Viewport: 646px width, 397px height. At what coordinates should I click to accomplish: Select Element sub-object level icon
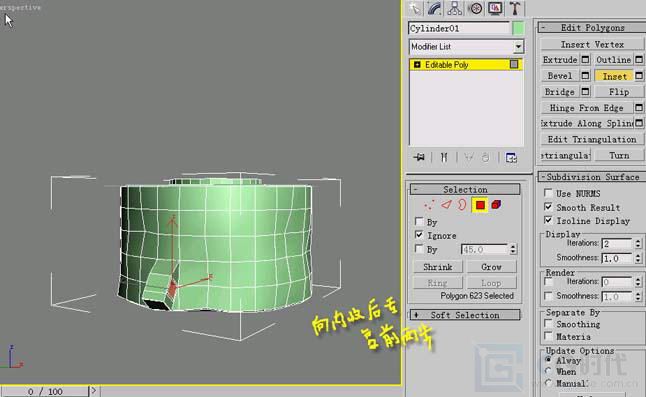pos(496,205)
